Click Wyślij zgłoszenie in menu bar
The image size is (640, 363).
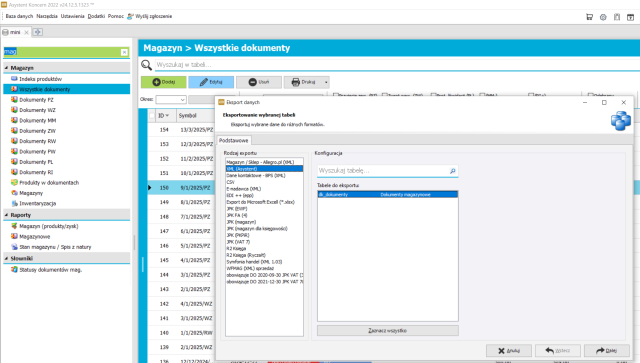(x=149, y=16)
